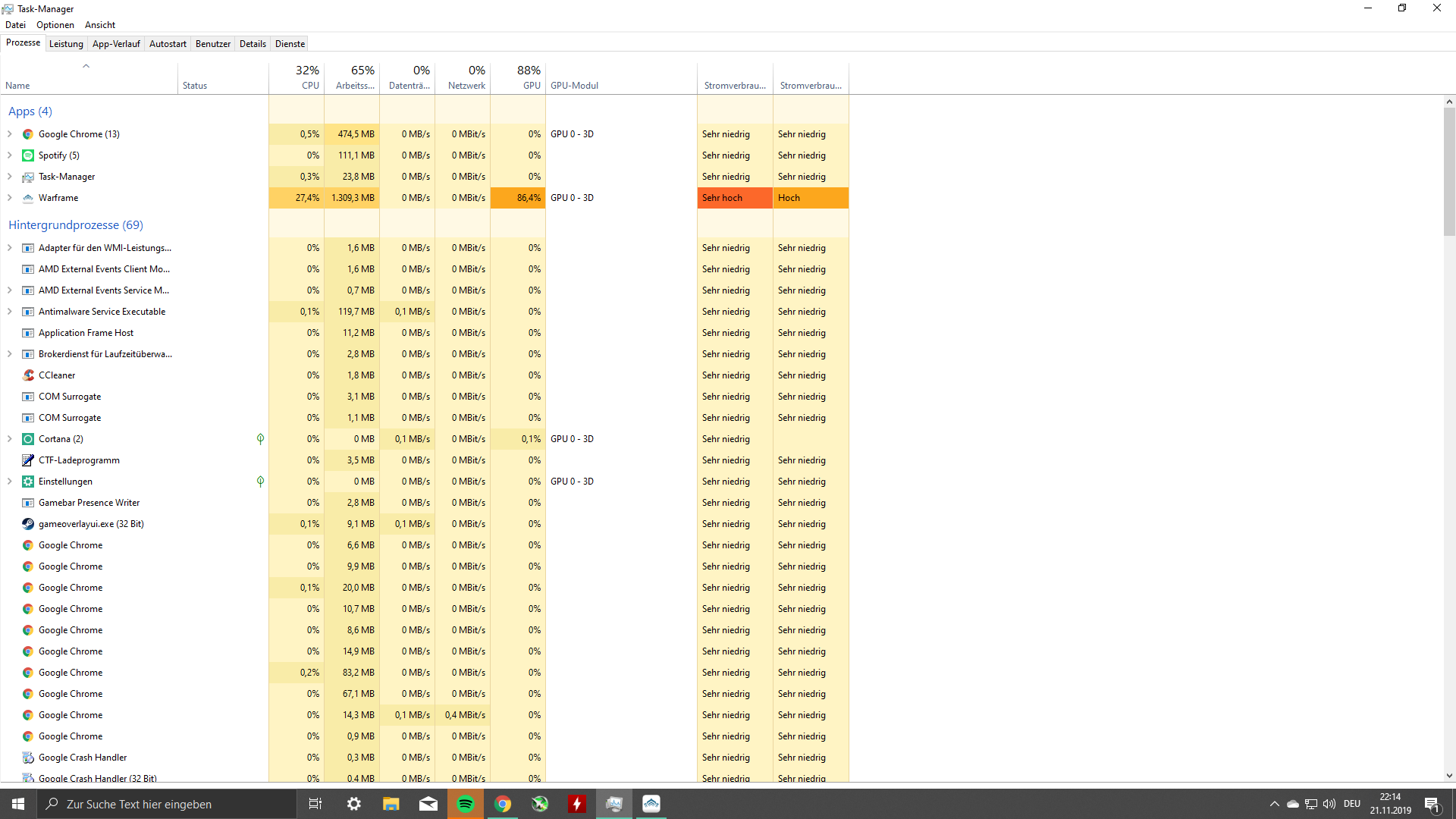This screenshot has height=819, width=1456.
Task: Click the Google Crash Handler icon
Action: pyautogui.click(x=28, y=758)
